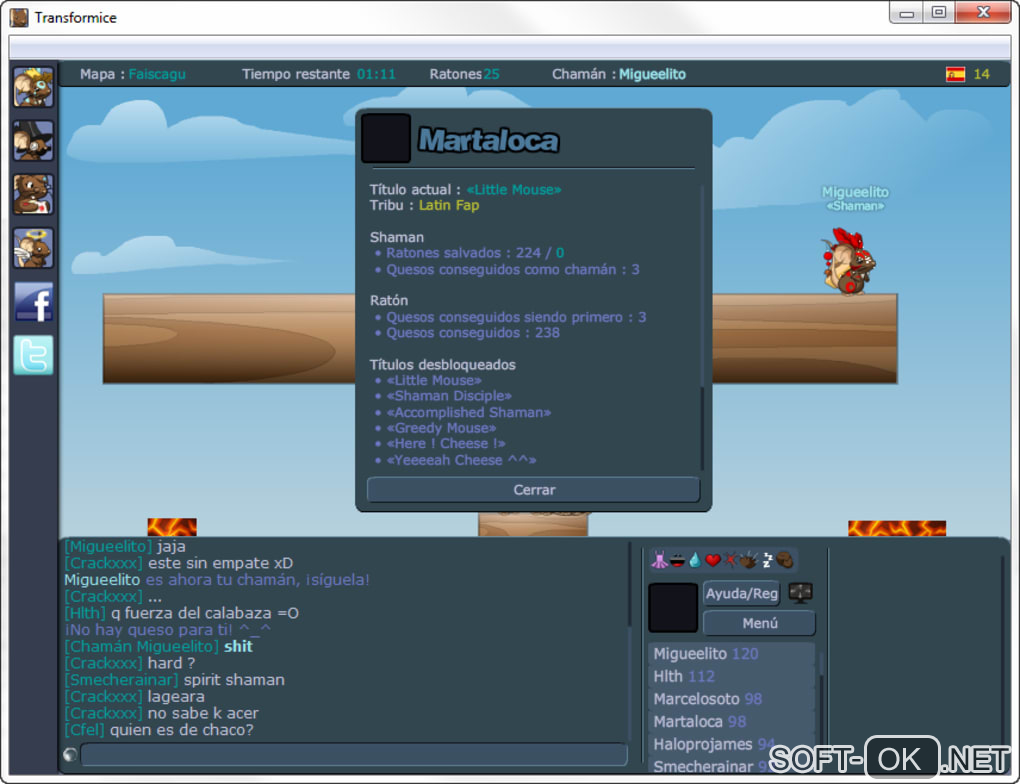
Task: Click the Tiempo restante 01:11 timer
Action: 319,74
